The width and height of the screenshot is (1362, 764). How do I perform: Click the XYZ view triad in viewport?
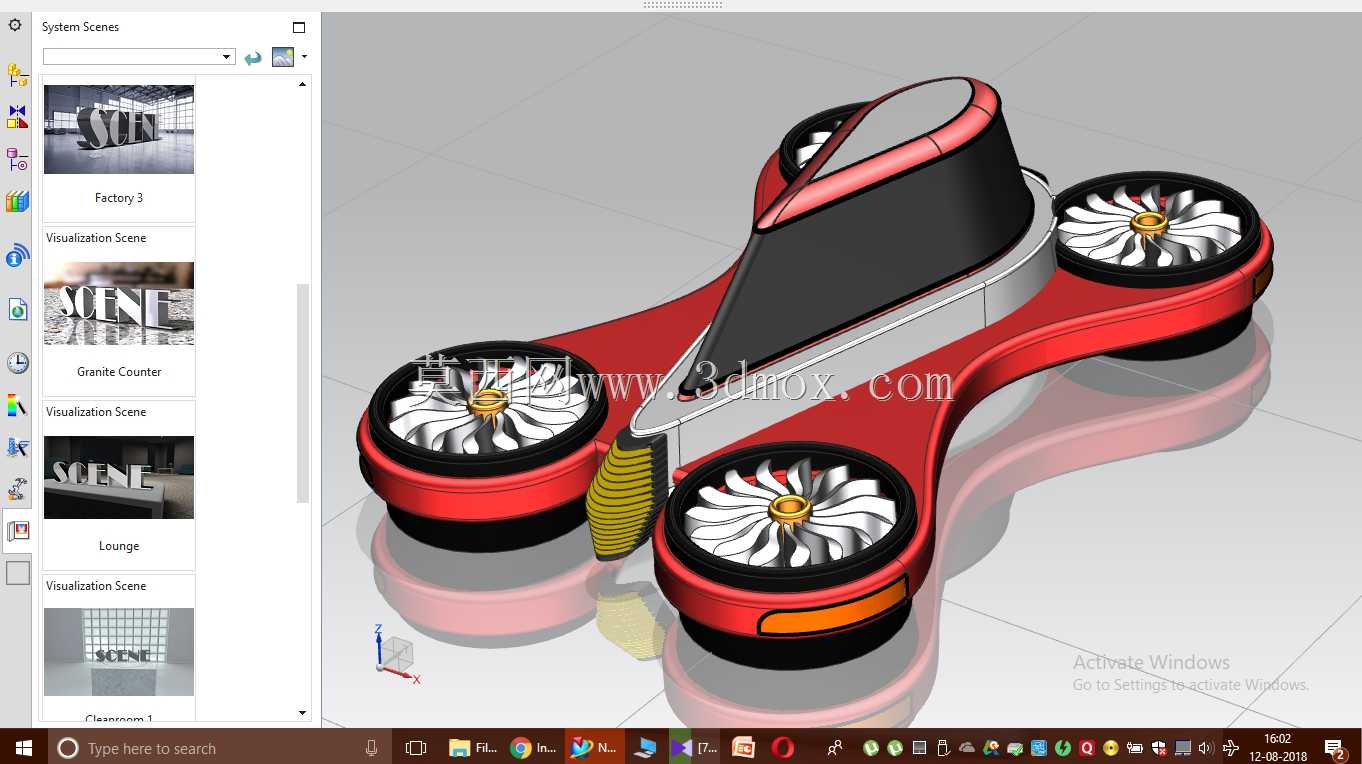[x=396, y=654]
